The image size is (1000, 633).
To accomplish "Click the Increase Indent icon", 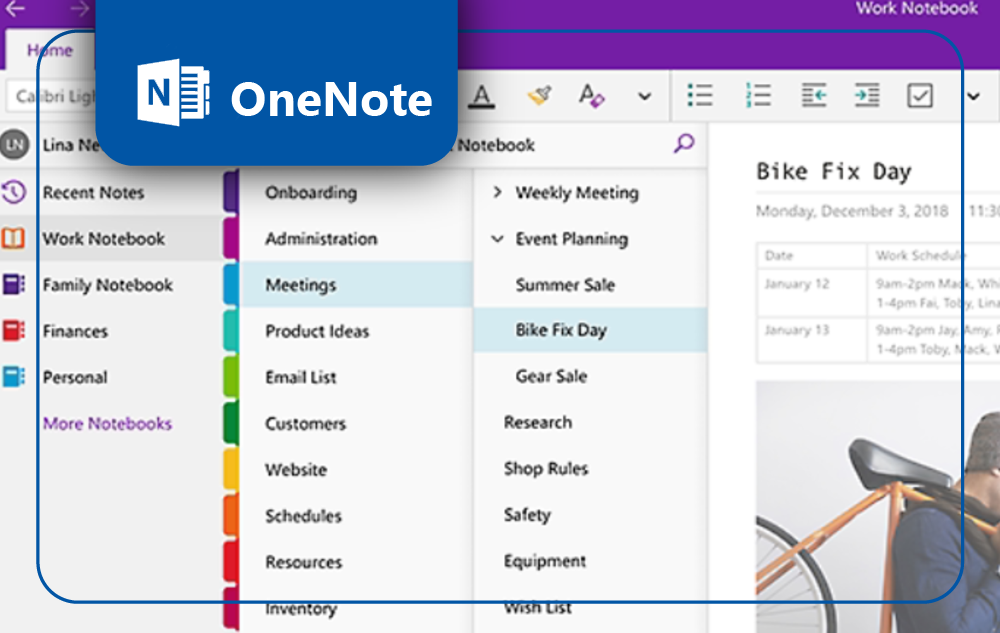I will coord(867,95).
